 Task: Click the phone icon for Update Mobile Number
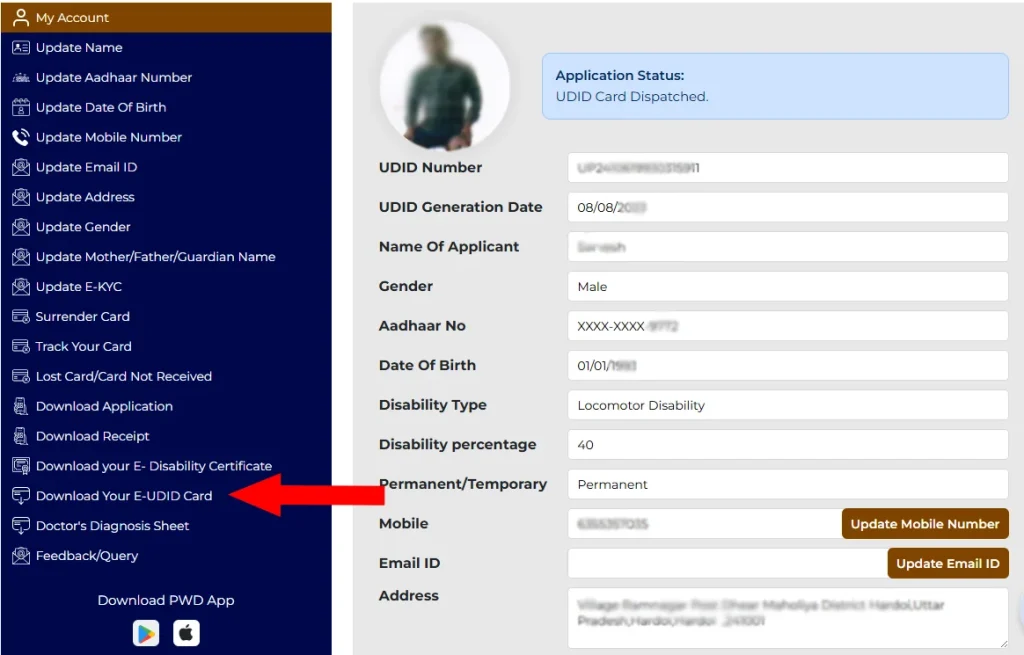tap(21, 137)
